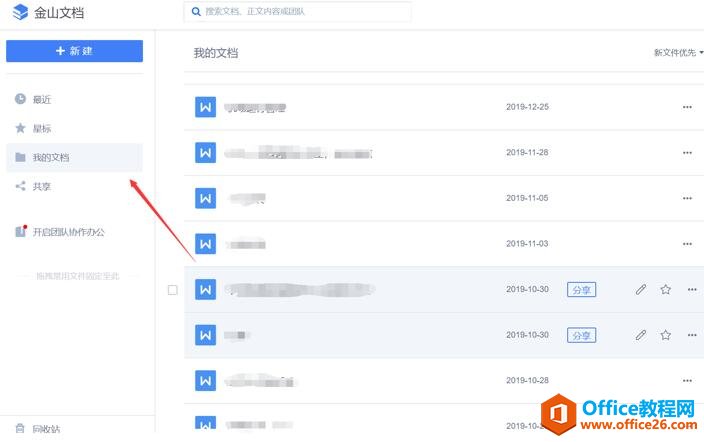Click the 我的文档 page heading

(x=216, y=53)
